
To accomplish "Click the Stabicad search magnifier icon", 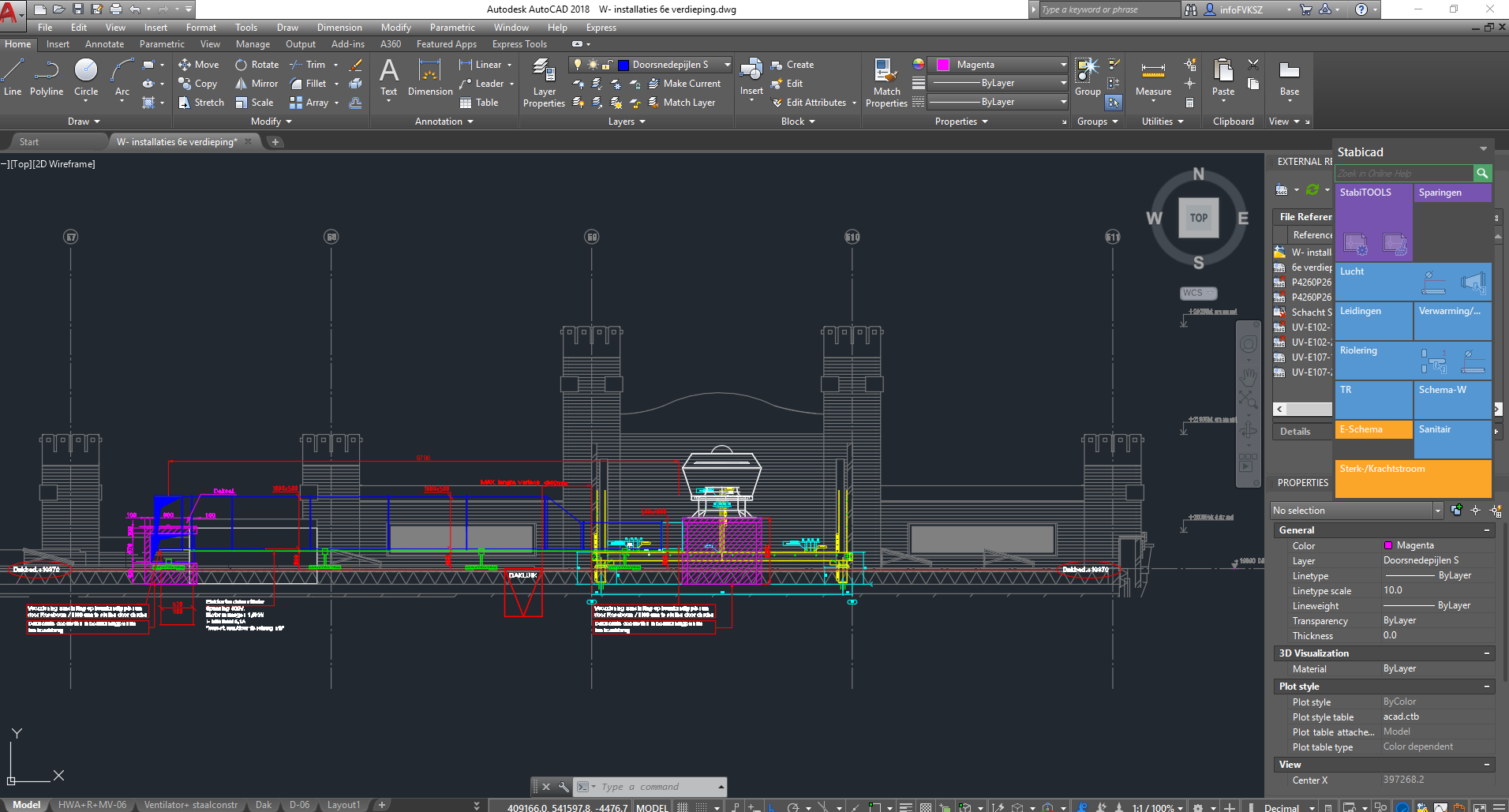I will point(1482,173).
